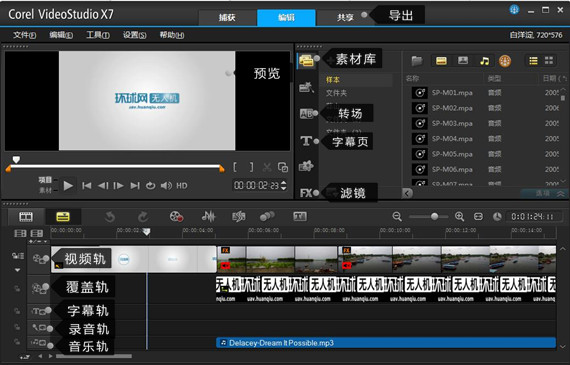Switch to the 共享 step tab
This screenshot has height=365, width=570.
click(345, 17)
